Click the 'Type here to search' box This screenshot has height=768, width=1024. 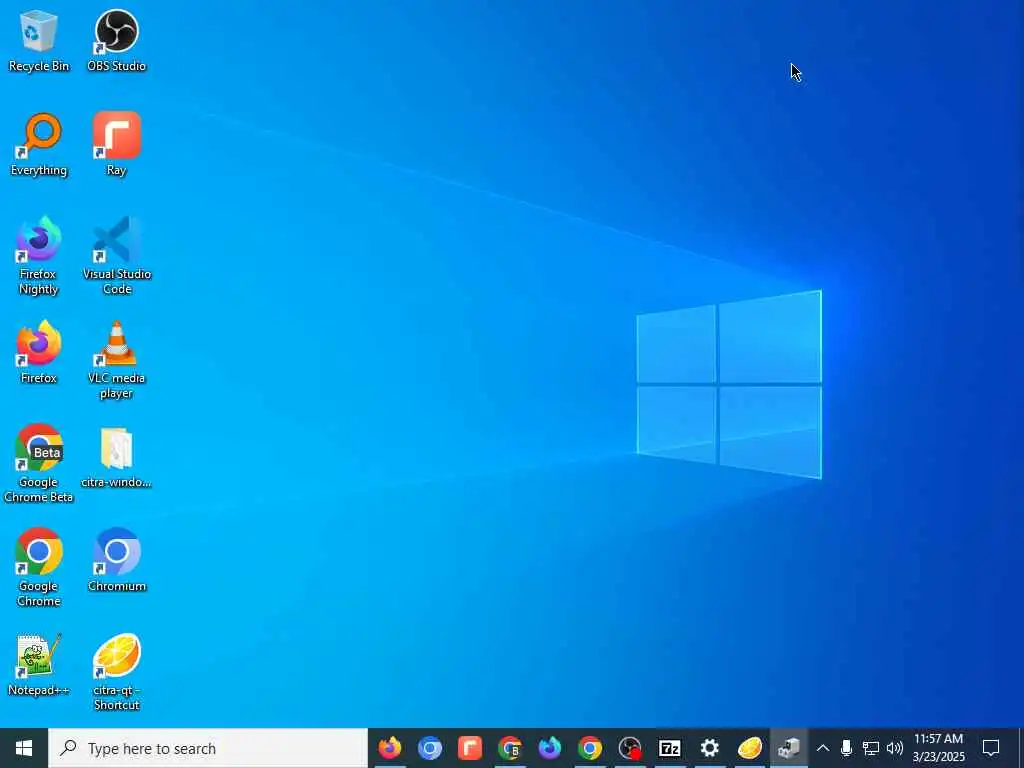(208, 748)
